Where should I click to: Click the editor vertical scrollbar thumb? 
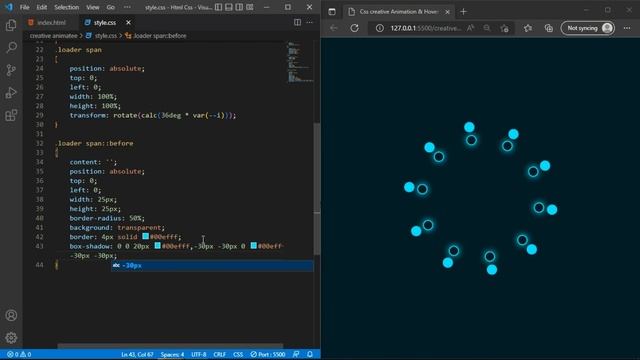(x=317, y=189)
